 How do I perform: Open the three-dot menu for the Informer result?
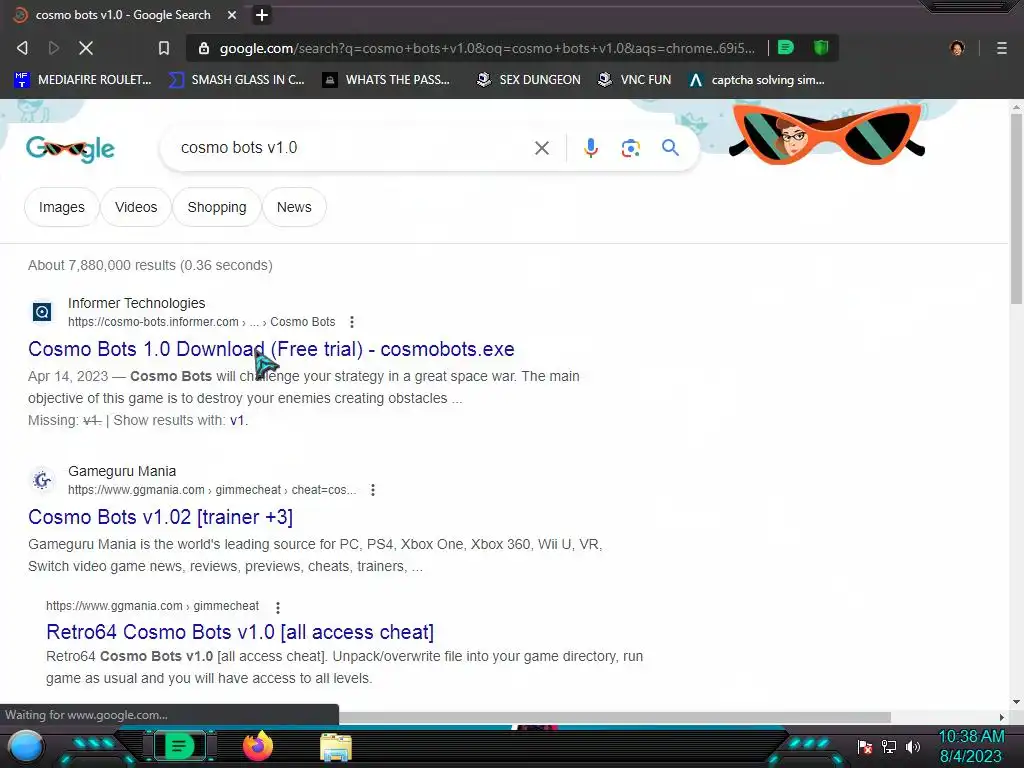click(x=352, y=322)
